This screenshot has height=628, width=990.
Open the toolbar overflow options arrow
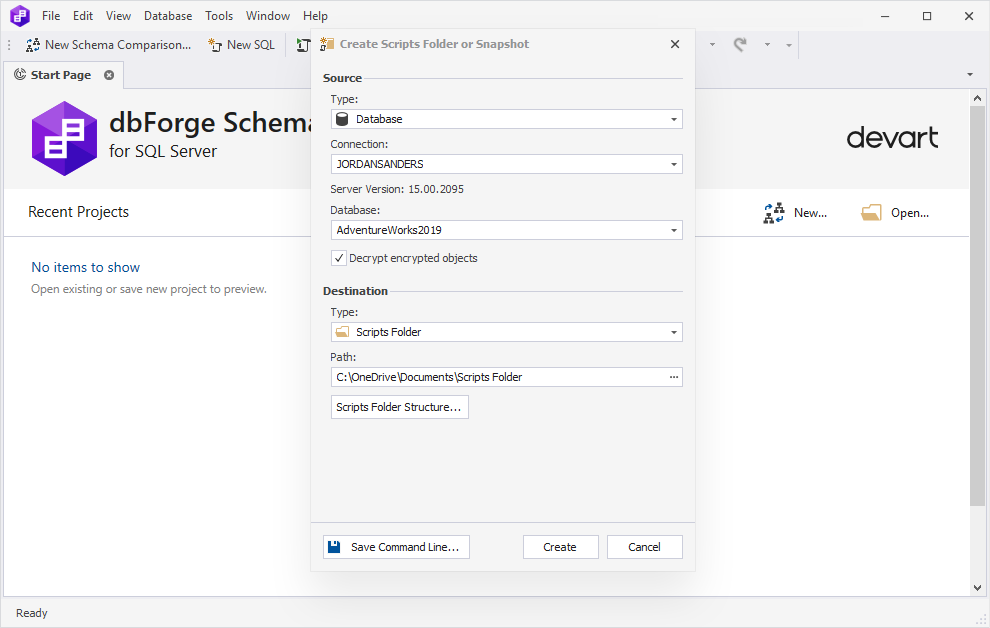click(x=789, y=45)
